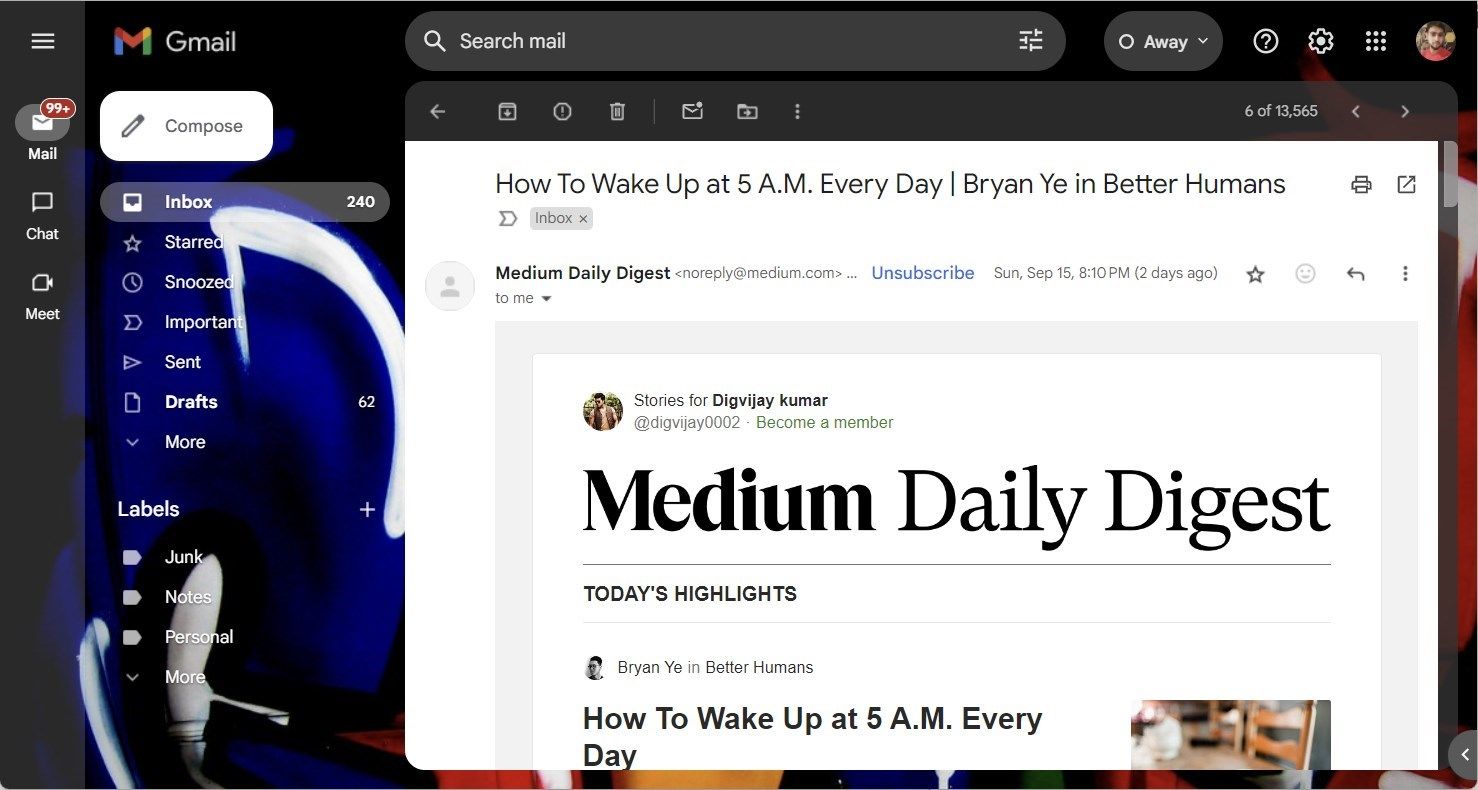The width and height of the screenshot is (1478, 790).
Task: Open the Google apps grid
Action: pyautogui.click(x=1376, y=41)
